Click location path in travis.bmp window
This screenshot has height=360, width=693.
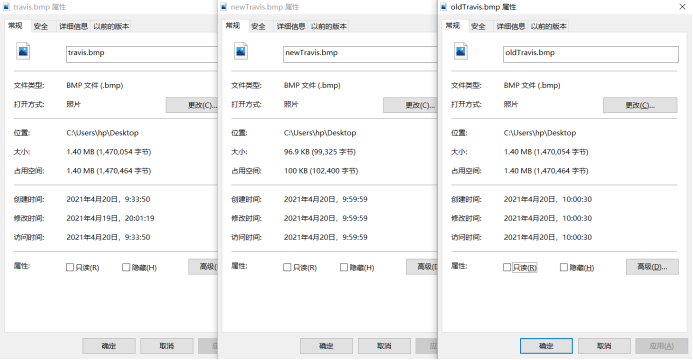tap(103, 133)
